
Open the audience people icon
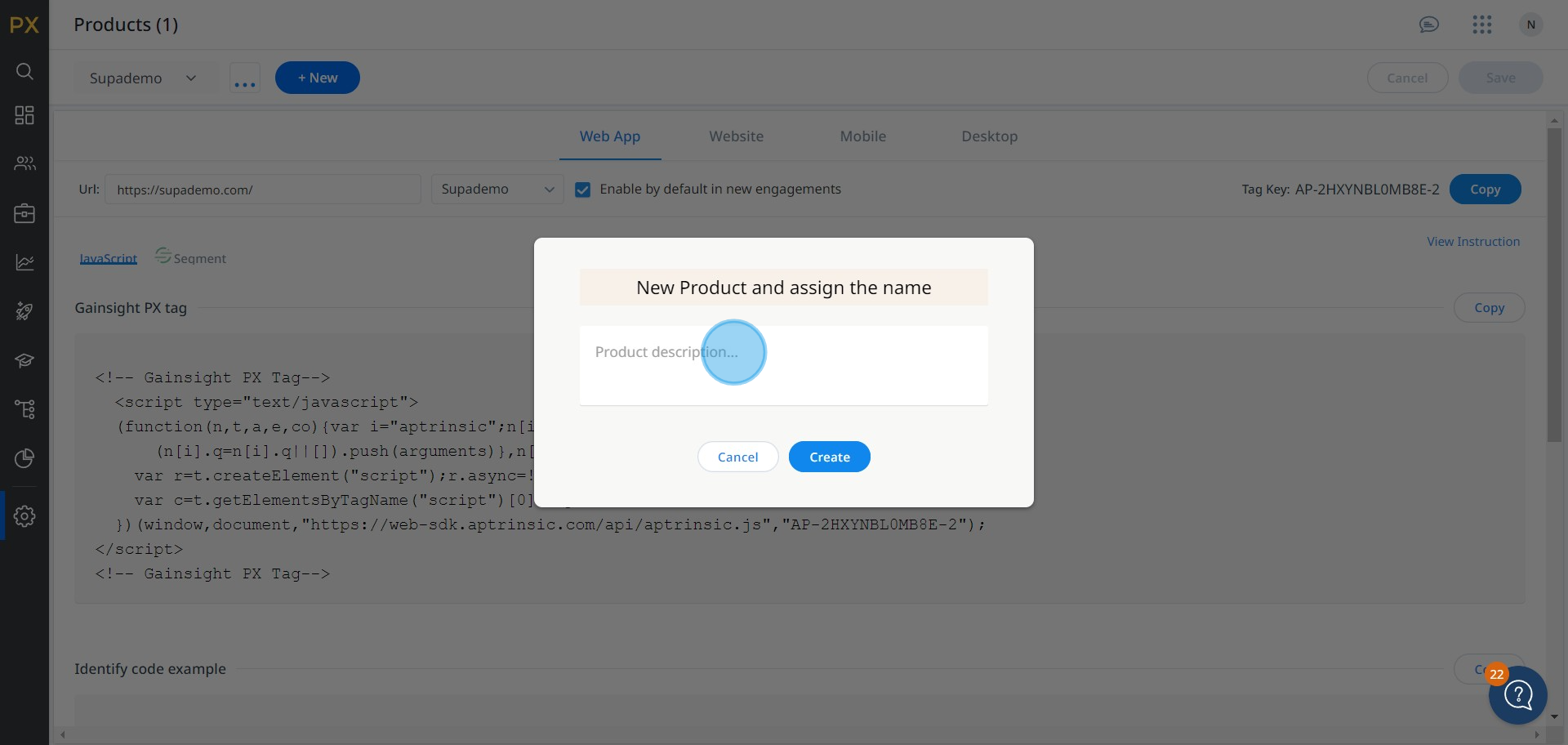(x=24, y=163)
